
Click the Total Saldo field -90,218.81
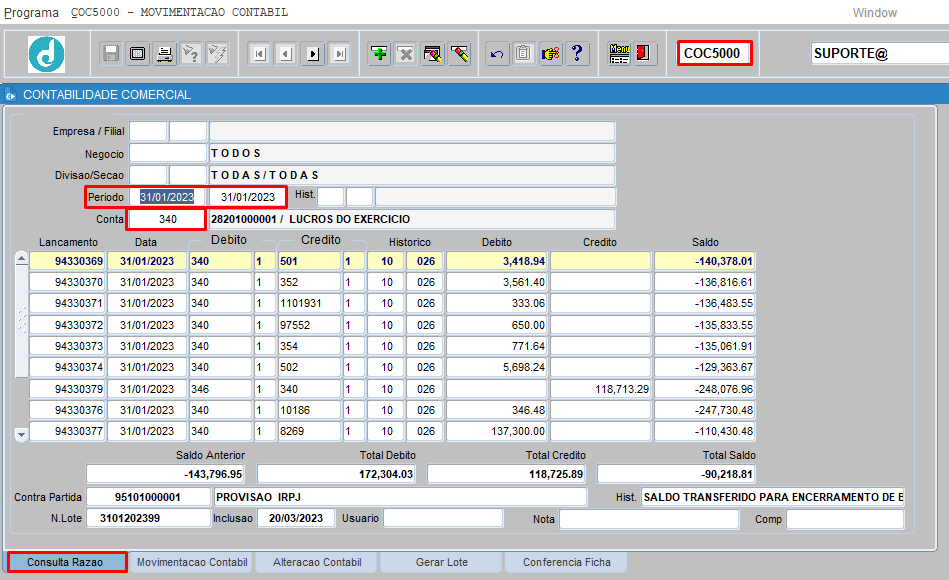(x=676, y=474)
